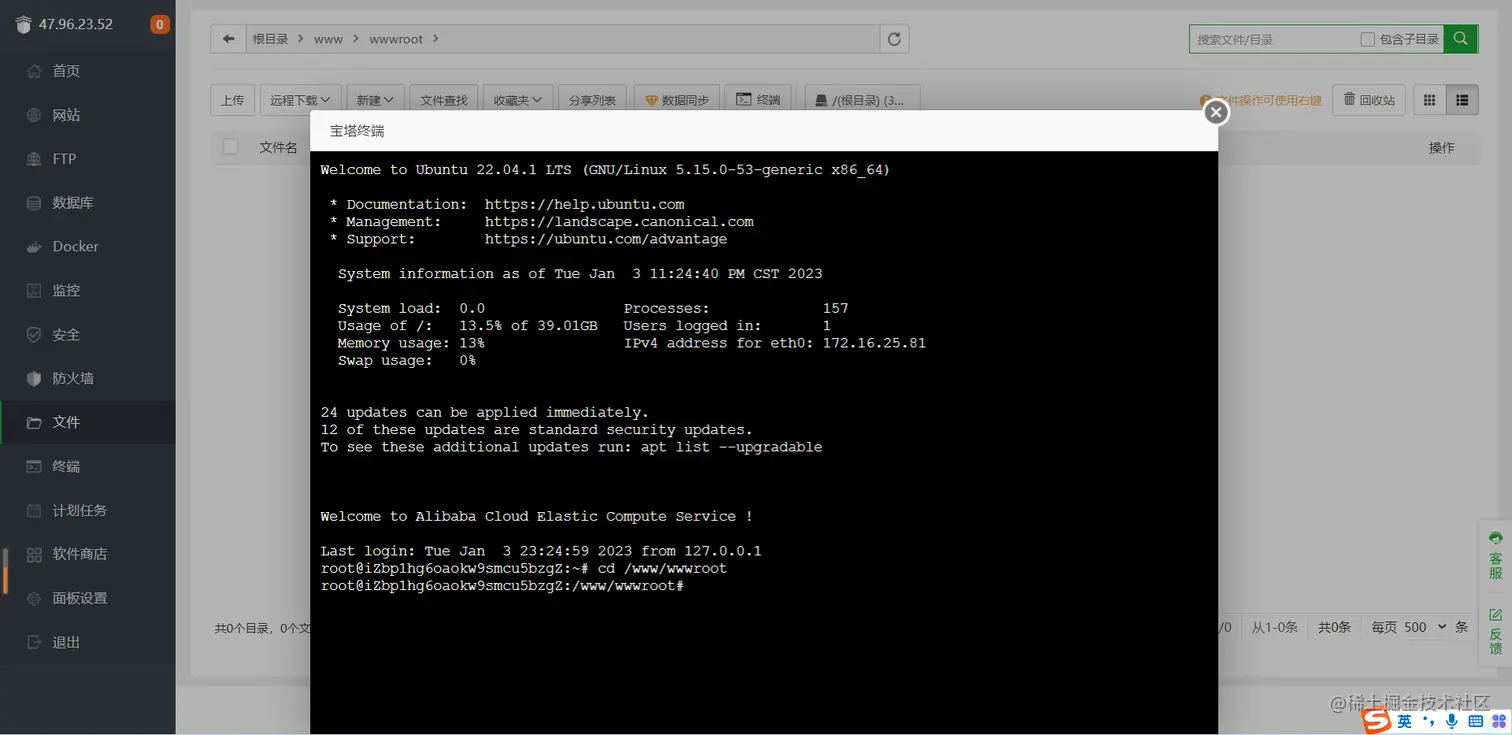Click the IME punctuation toggle

[1429, 721]
